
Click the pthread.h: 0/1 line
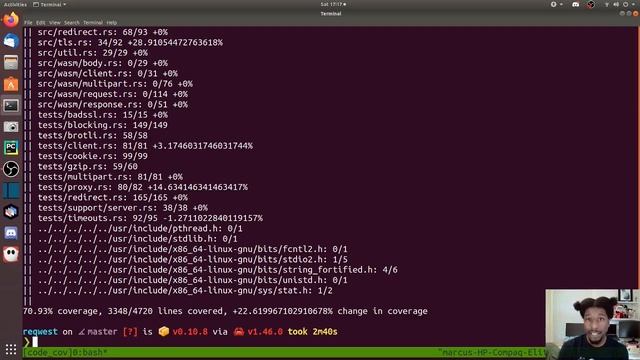(x=140, y=229)
